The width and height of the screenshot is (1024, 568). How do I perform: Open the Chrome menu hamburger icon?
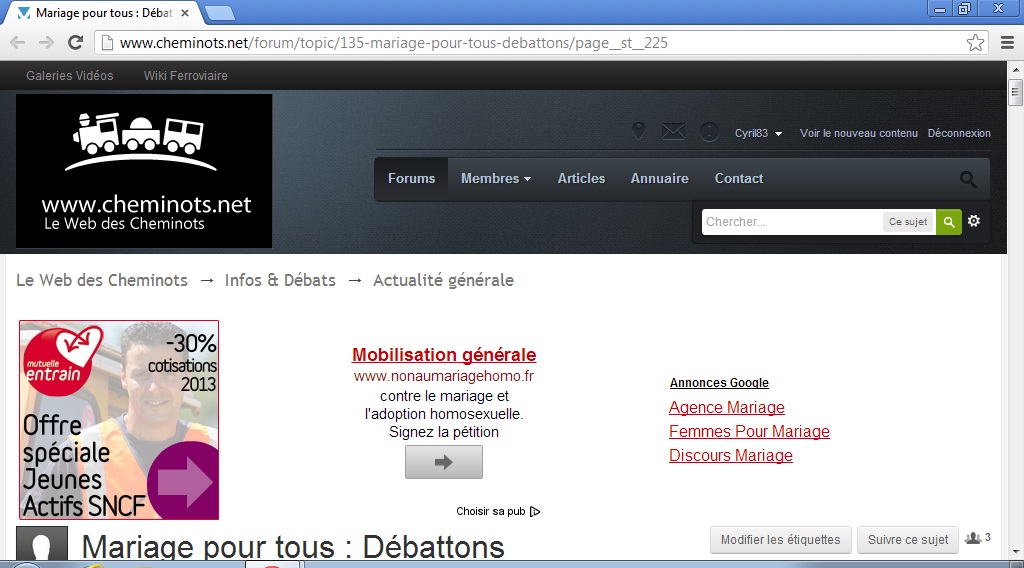click(x=1008, y=43)
